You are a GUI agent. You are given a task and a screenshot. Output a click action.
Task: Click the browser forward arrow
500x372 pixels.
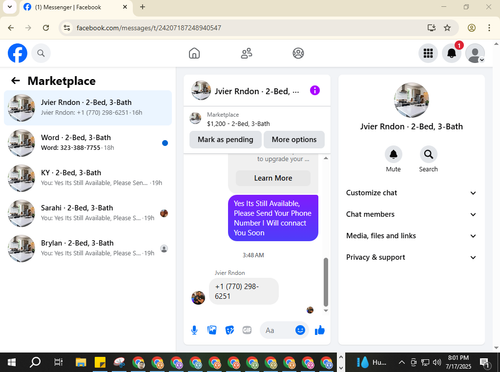(x=28, y=28)
